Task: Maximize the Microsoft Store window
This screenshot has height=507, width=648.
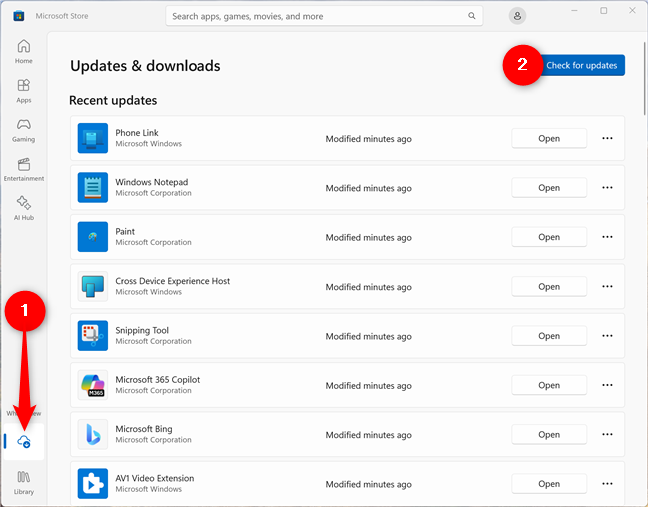Action: pos(603,10)
